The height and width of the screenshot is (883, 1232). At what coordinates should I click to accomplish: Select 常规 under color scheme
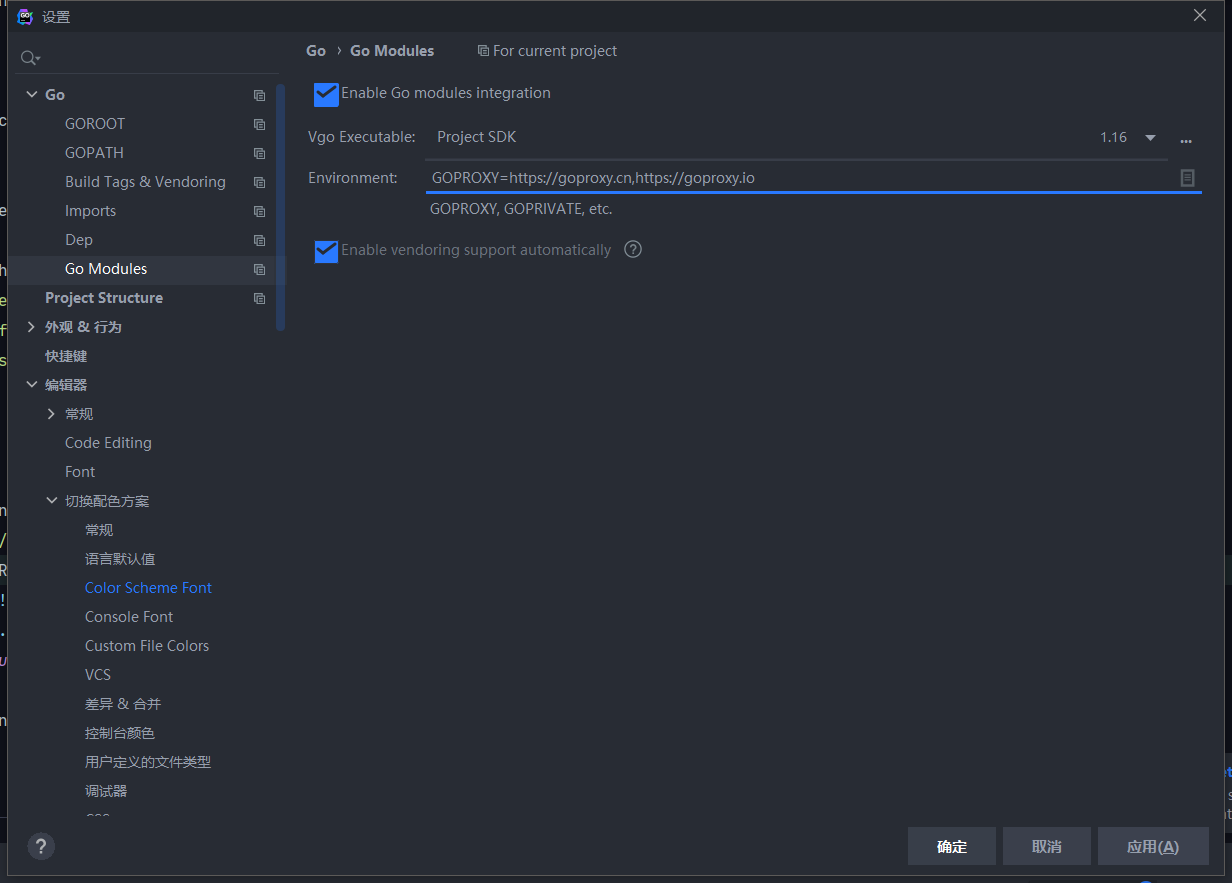tap(99, 530)
